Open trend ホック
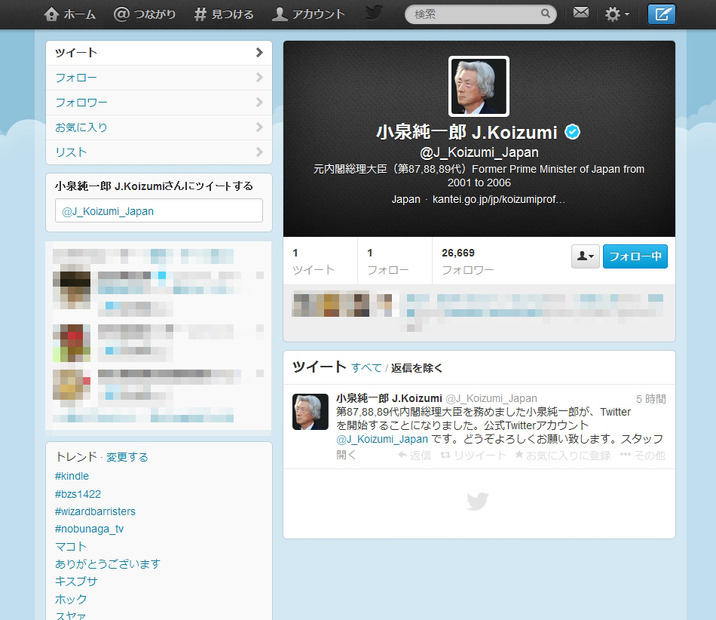The image size is (716, 620). point(71,599)
